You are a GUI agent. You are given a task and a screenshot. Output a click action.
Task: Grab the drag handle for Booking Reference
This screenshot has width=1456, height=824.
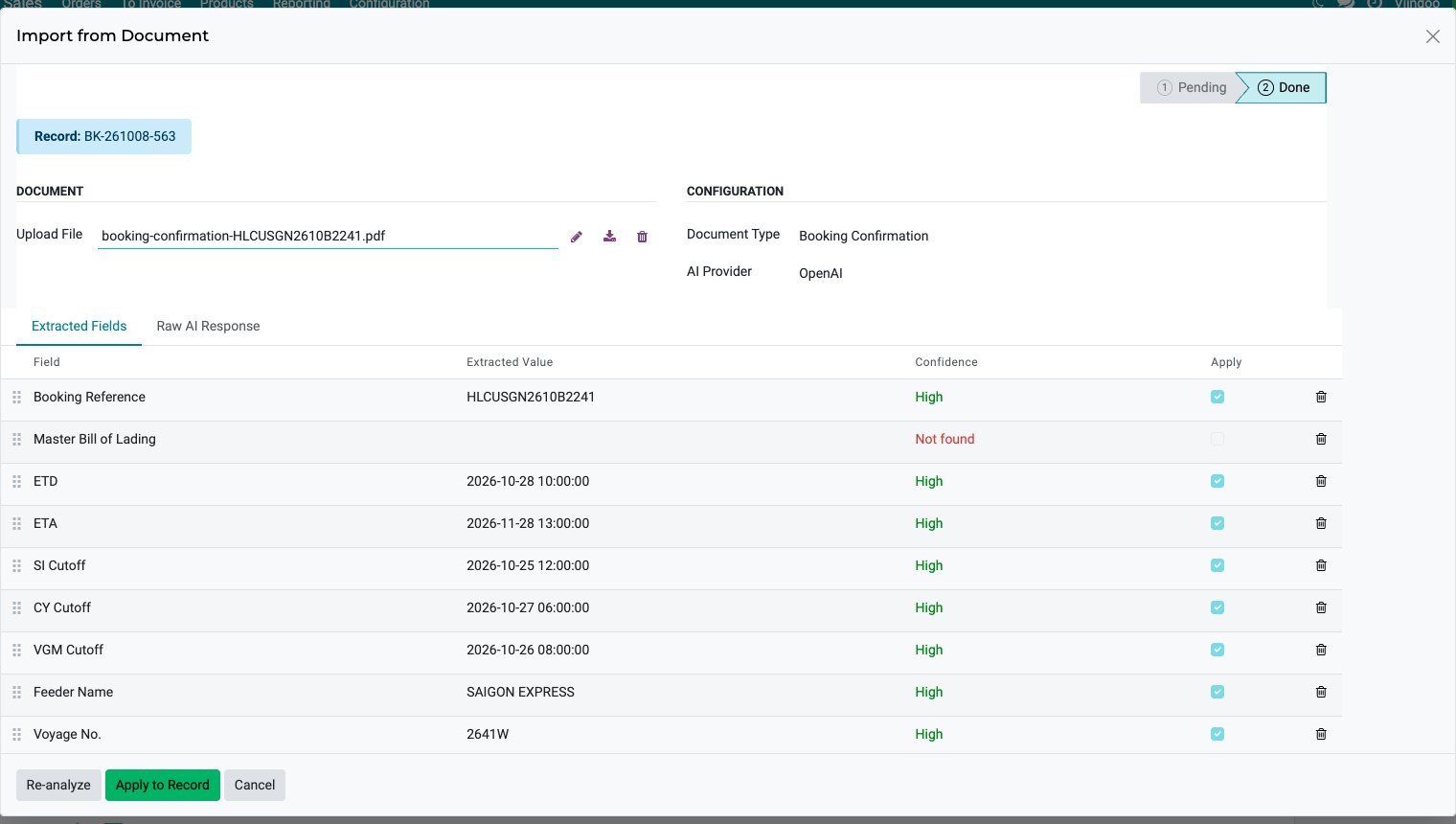pos(16,397)
